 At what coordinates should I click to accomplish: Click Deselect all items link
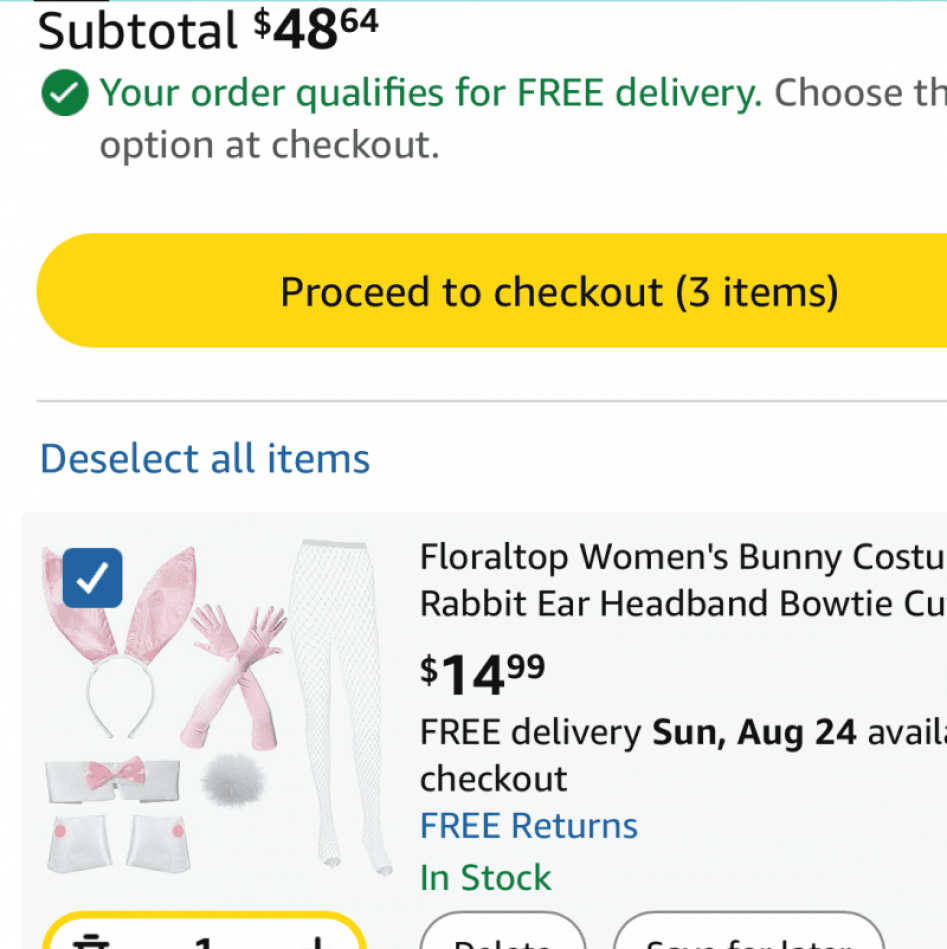tap(205, 459)
